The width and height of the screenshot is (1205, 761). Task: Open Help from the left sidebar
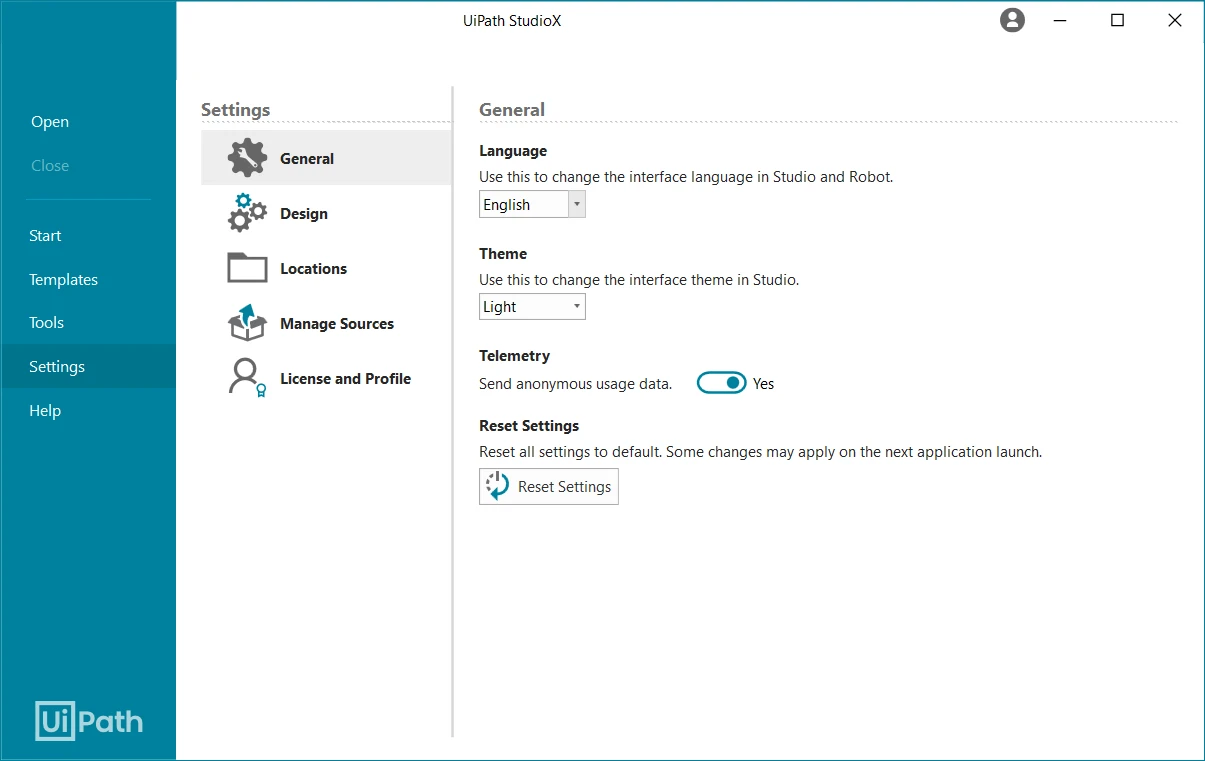(x=45, y=411)
